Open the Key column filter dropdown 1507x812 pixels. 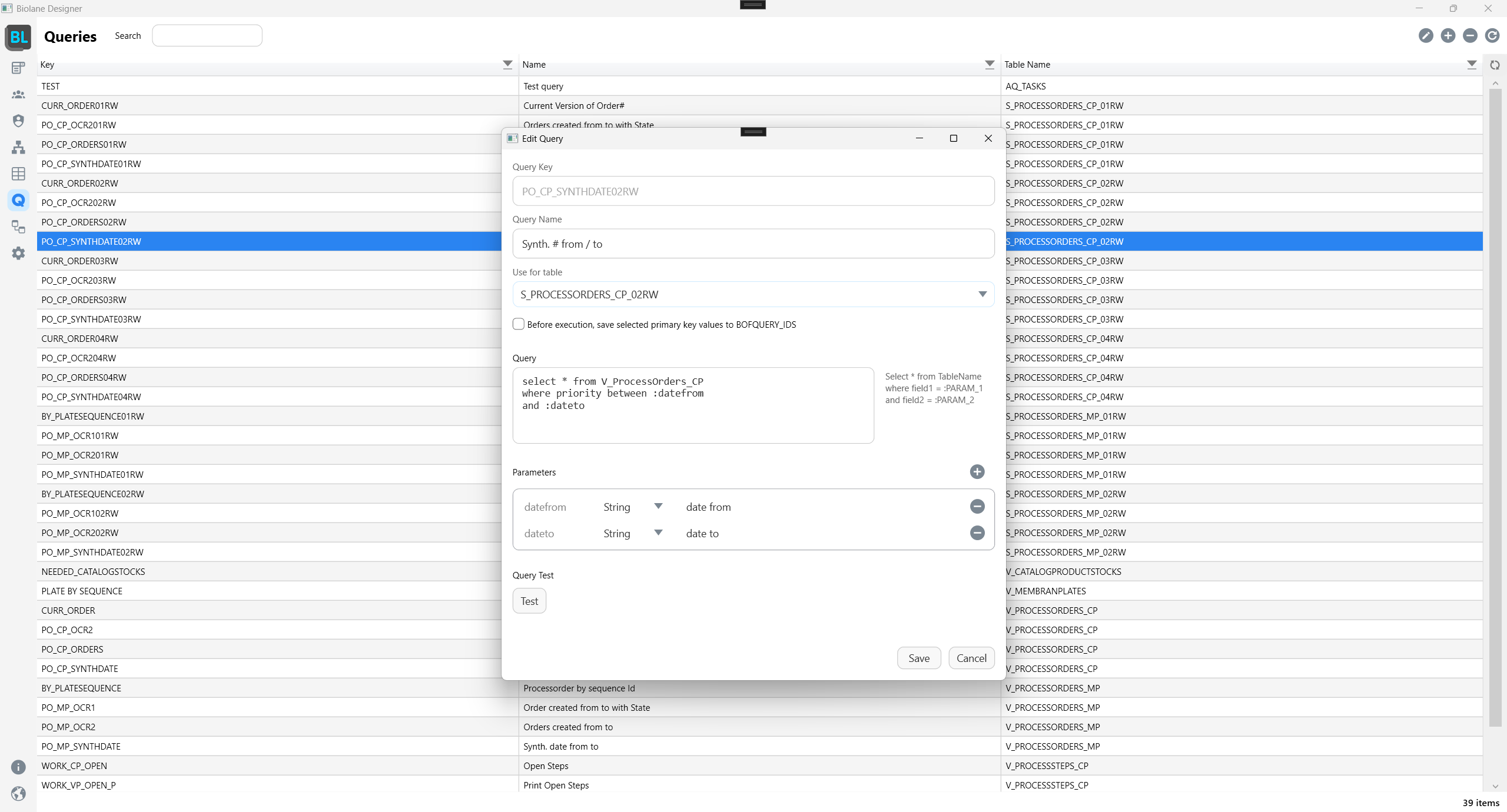[507, 65]
